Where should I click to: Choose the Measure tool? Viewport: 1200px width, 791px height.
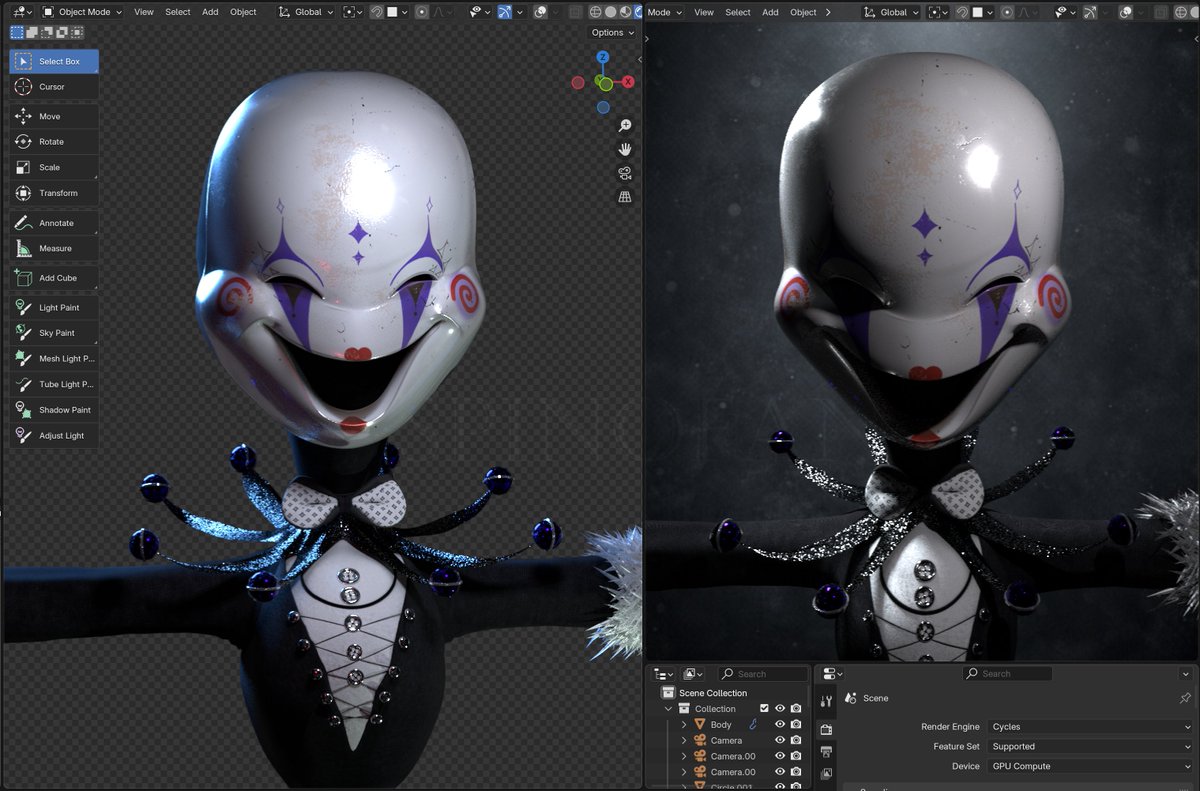(54, 248)
